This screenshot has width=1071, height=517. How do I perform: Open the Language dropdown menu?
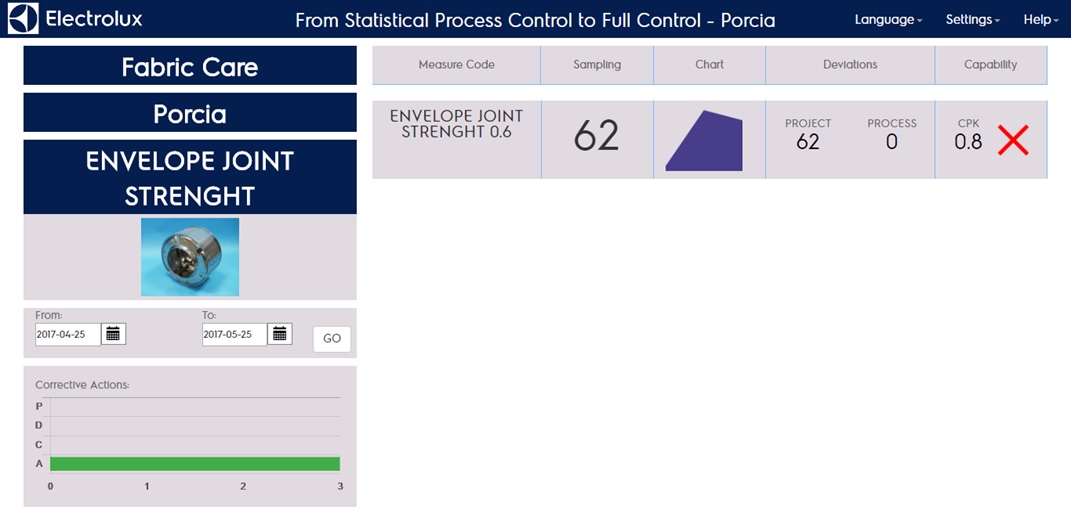click(888, 20)
